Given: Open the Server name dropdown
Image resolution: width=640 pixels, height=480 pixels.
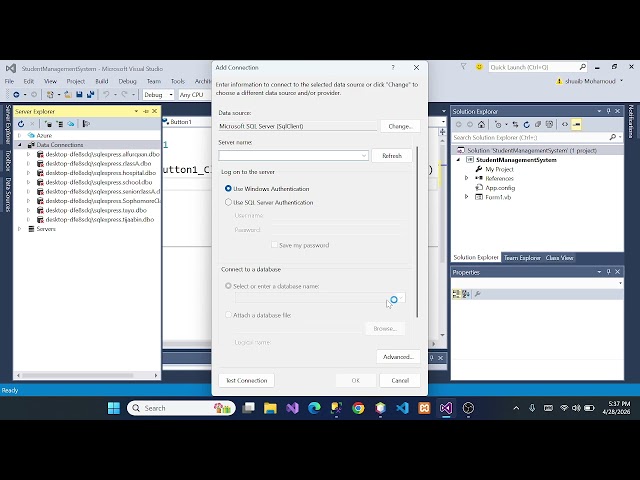Looking at the screenshot, I should [364, 156].
